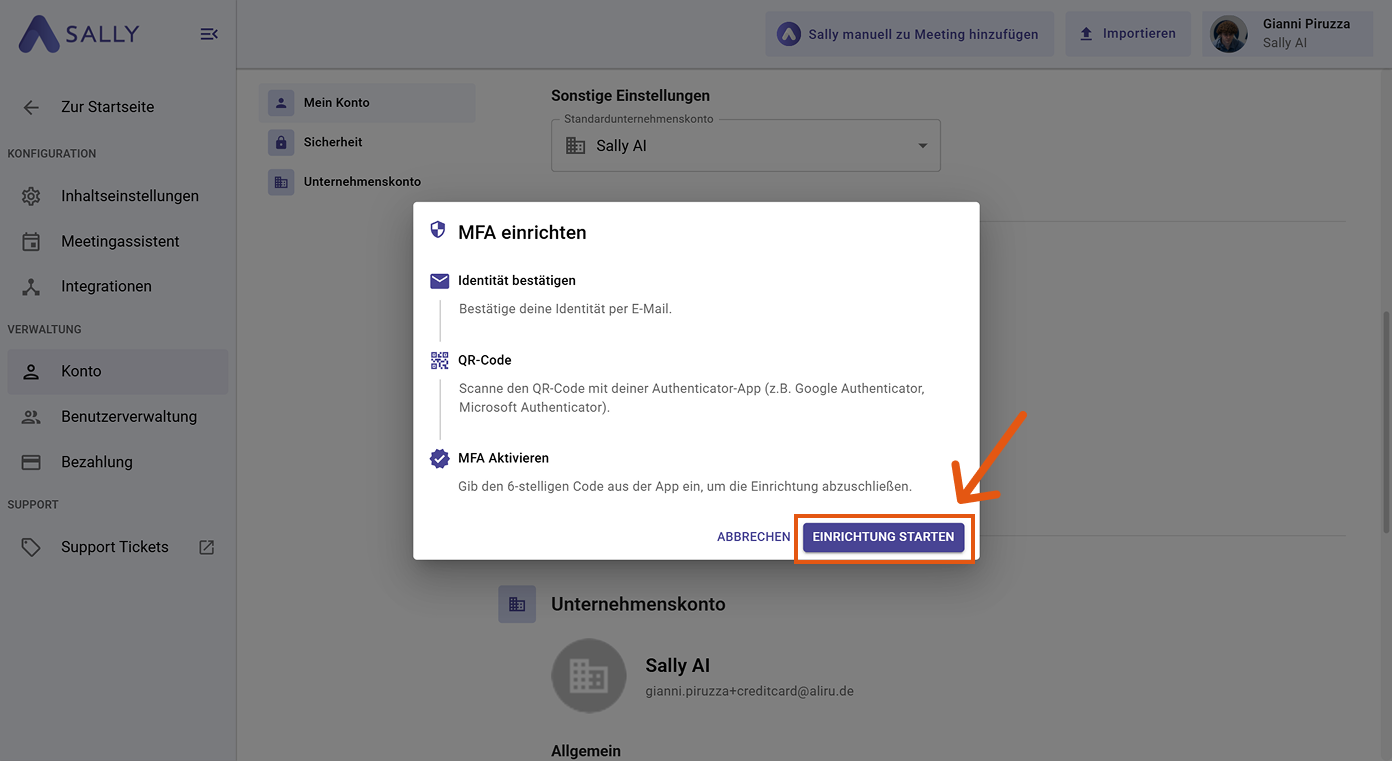Screen dimensions: 1392x761
Task: Click ABBRECHEN to dismiss the dialog
Action: click(753, 536)
